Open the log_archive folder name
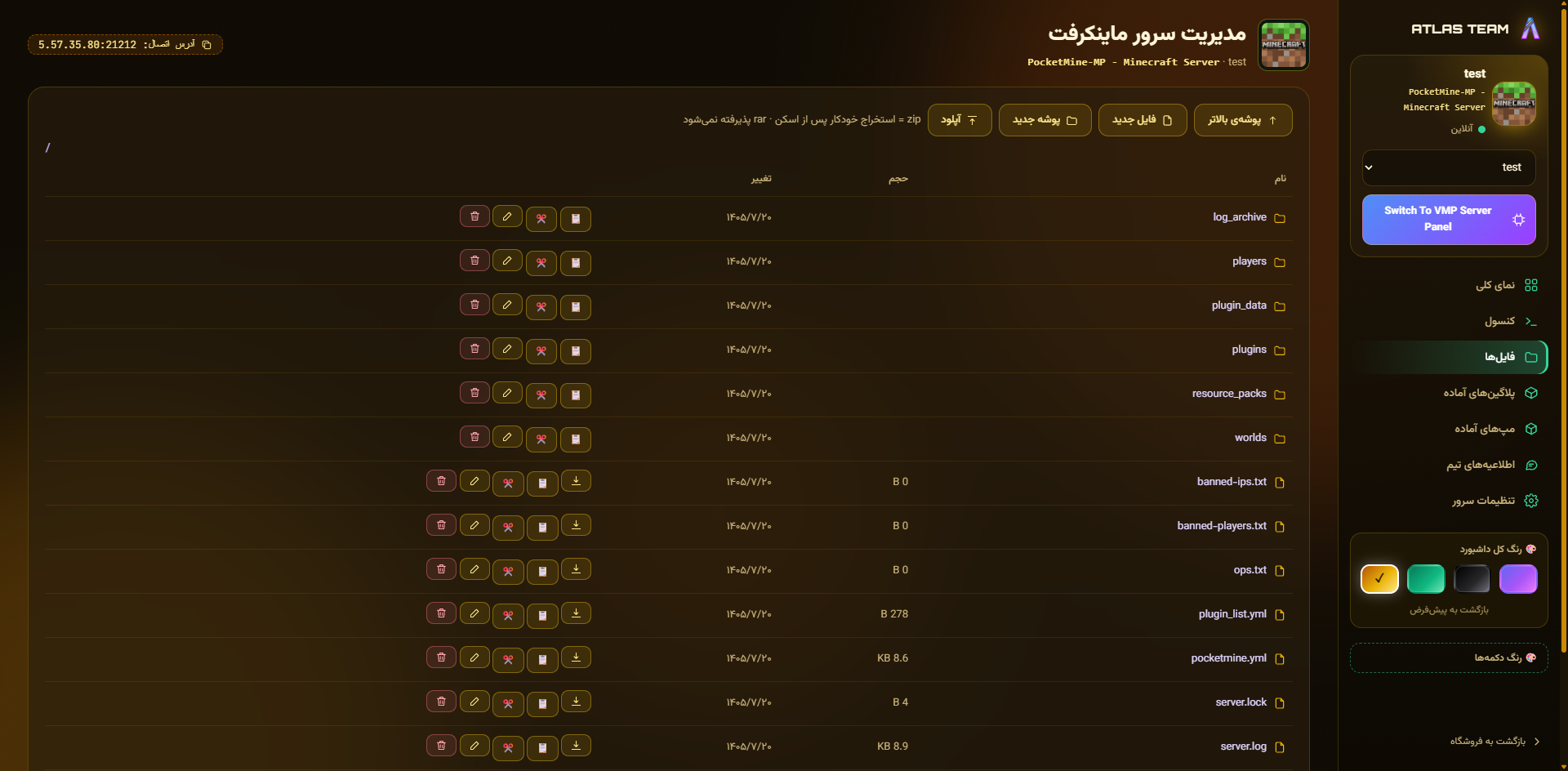This screenshot has width=1568, height=771. (x=1240, y=217)
